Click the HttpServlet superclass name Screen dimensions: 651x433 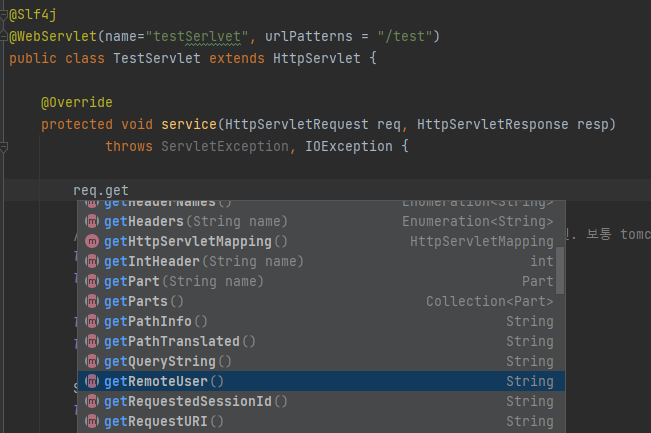[x=317, y=58]
